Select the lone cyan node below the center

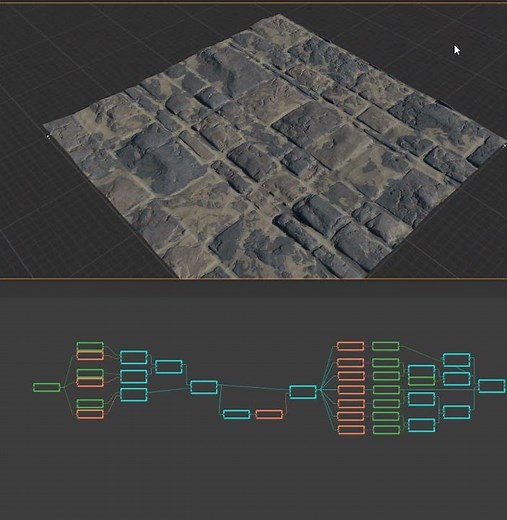pyautogui.click(x=236, y=415)
